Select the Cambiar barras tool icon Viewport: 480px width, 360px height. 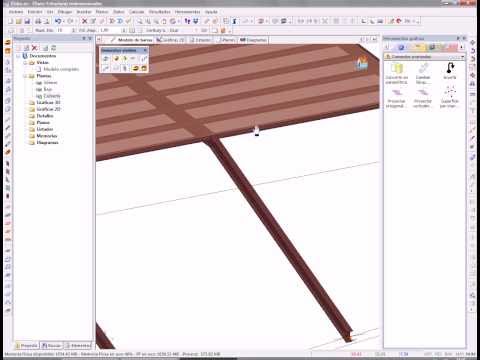423,73
